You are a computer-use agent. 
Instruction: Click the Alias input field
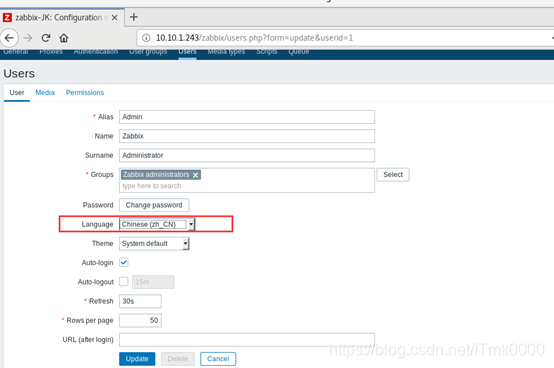247,117
